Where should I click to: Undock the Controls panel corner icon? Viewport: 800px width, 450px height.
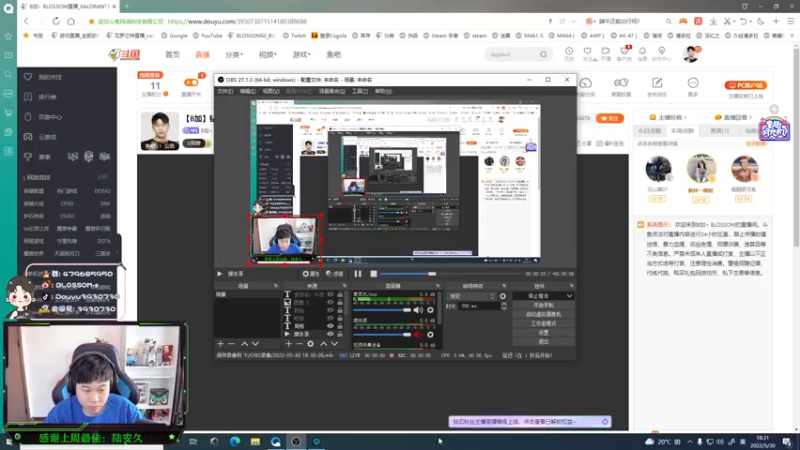click(571, 286)
